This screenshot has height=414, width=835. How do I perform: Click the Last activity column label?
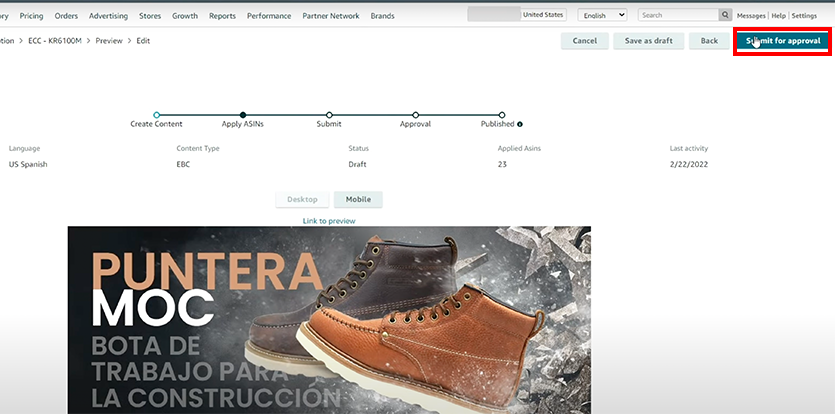689,148
